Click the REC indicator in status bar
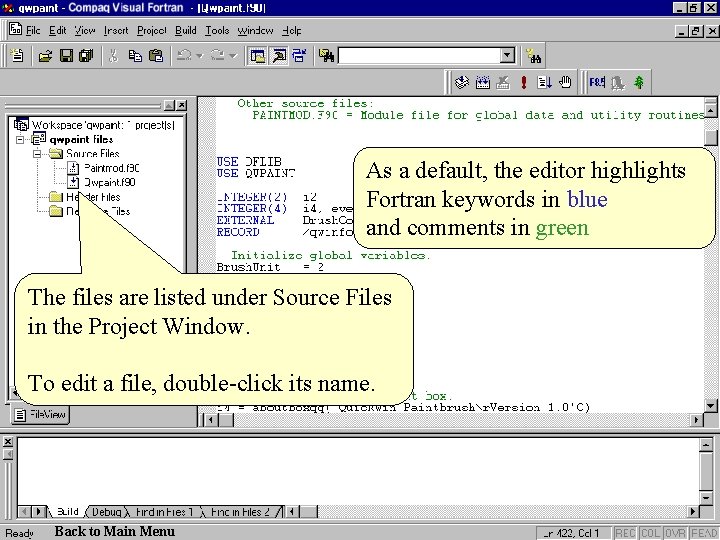Screen dimensions: 720x540 point(625,533)
